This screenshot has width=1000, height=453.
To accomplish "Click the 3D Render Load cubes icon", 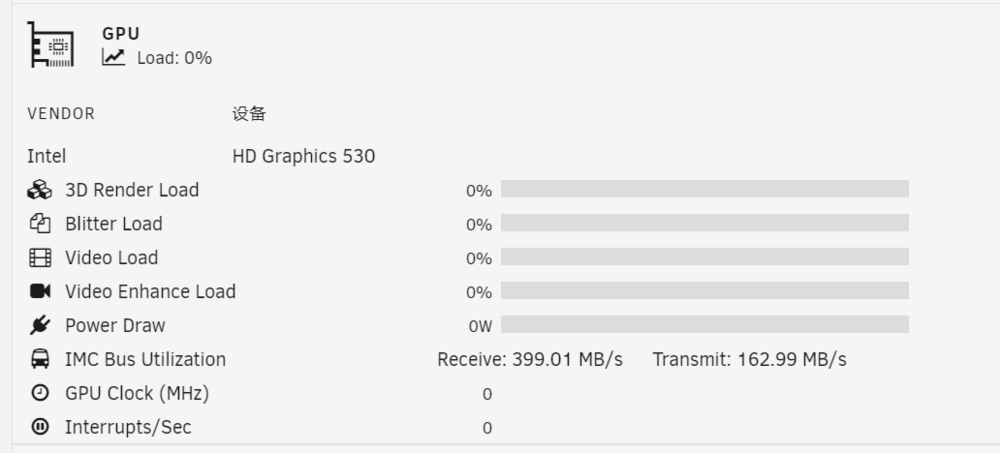I will pyautogui.click(x=40, y=189).
